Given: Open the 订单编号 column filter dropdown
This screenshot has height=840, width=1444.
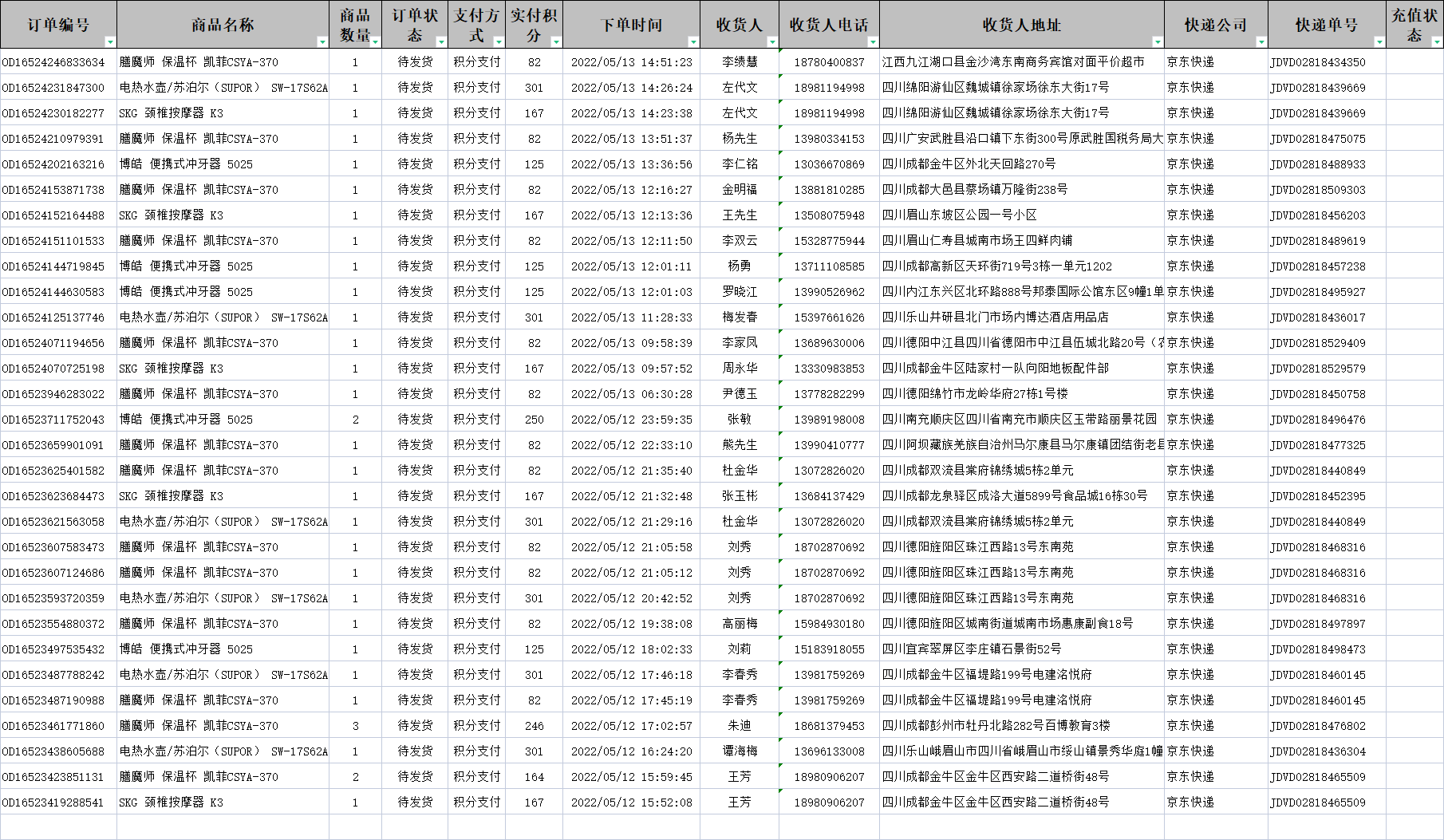Looking at the screenshot, I should [110, 41].
